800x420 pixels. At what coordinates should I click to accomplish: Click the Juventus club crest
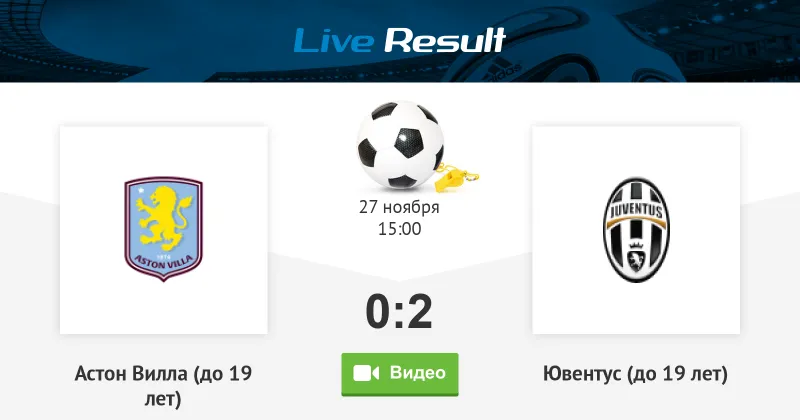636,230
